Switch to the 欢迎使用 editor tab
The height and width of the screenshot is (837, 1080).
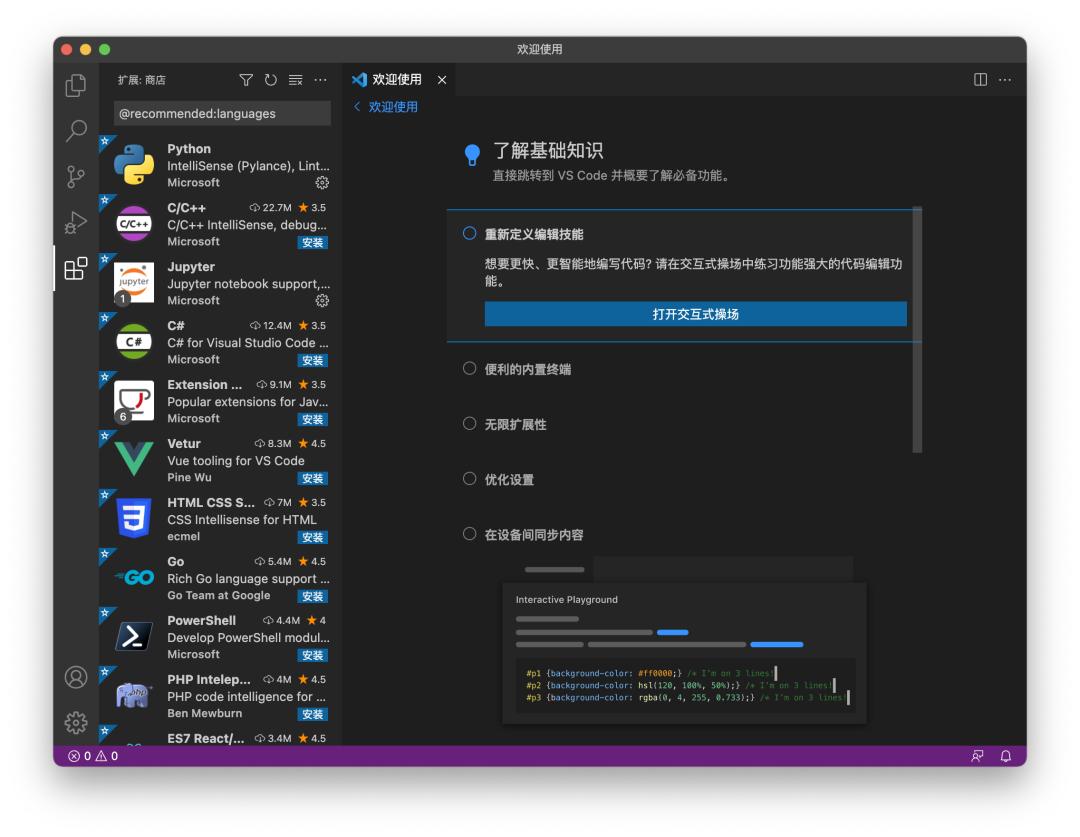399,80
